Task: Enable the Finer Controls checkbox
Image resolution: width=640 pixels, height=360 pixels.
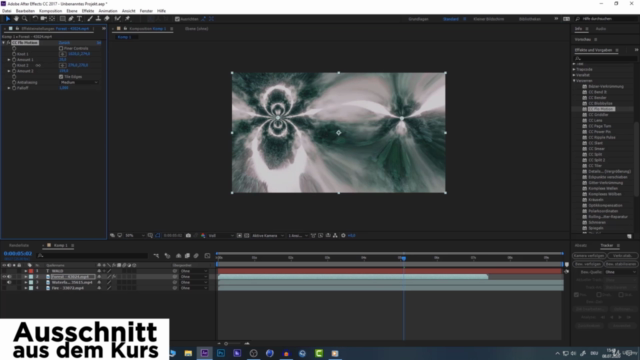Action: 61,48
